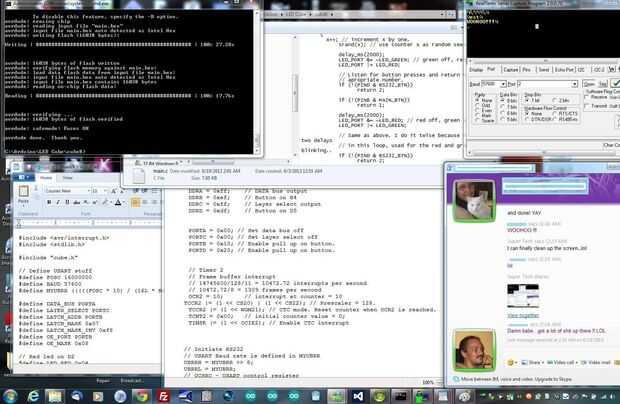
Task: Open Internet Explorer from the taskbar
Action: [33, 396]
